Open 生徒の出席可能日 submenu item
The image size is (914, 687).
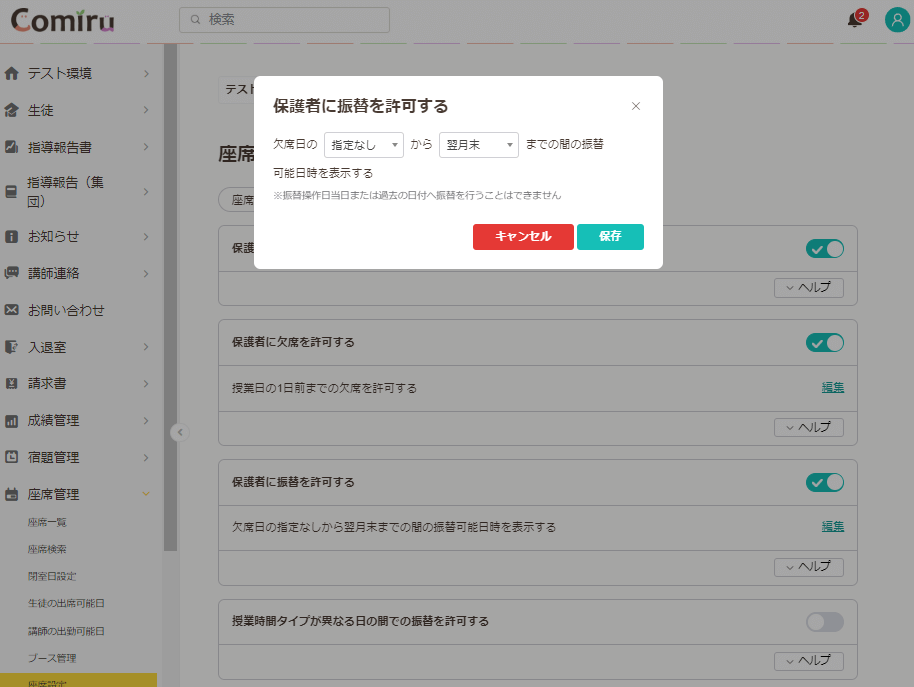66,604
